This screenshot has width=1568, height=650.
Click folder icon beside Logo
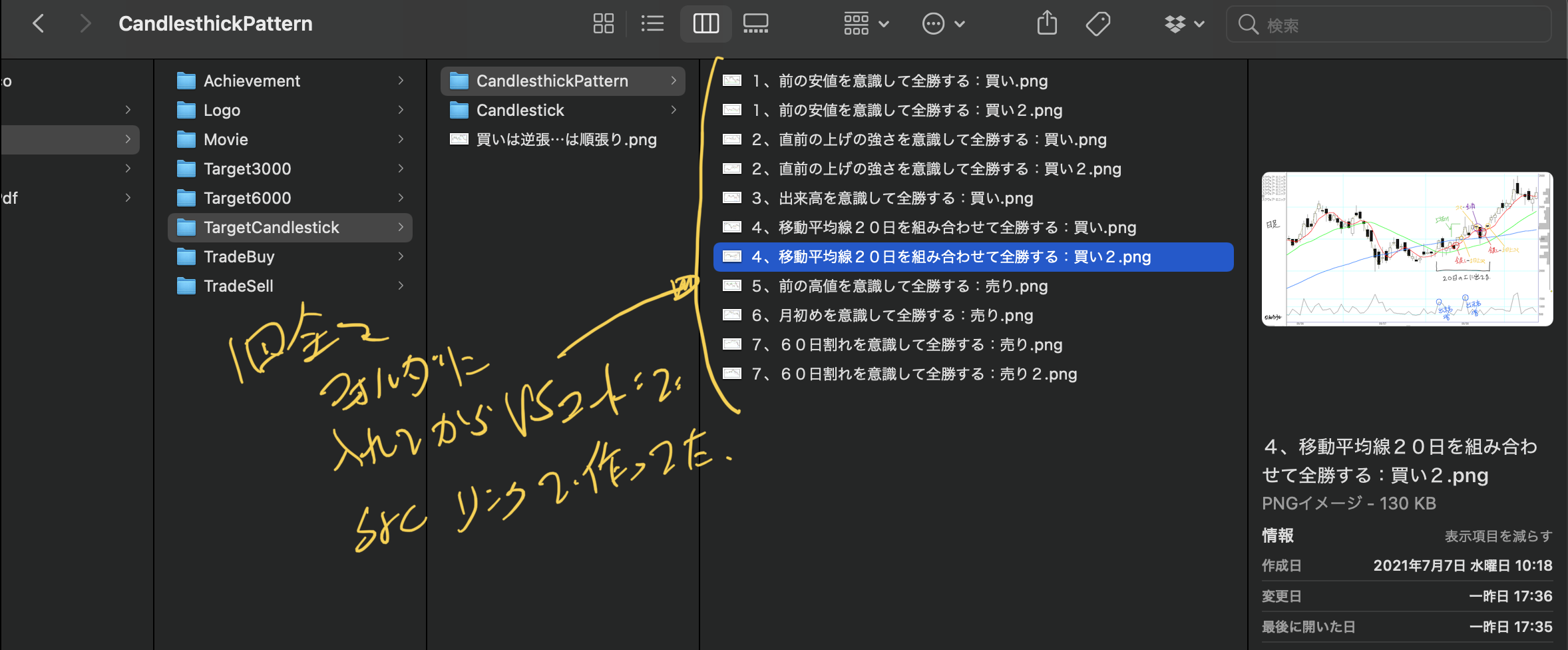[x=186, y=110]
